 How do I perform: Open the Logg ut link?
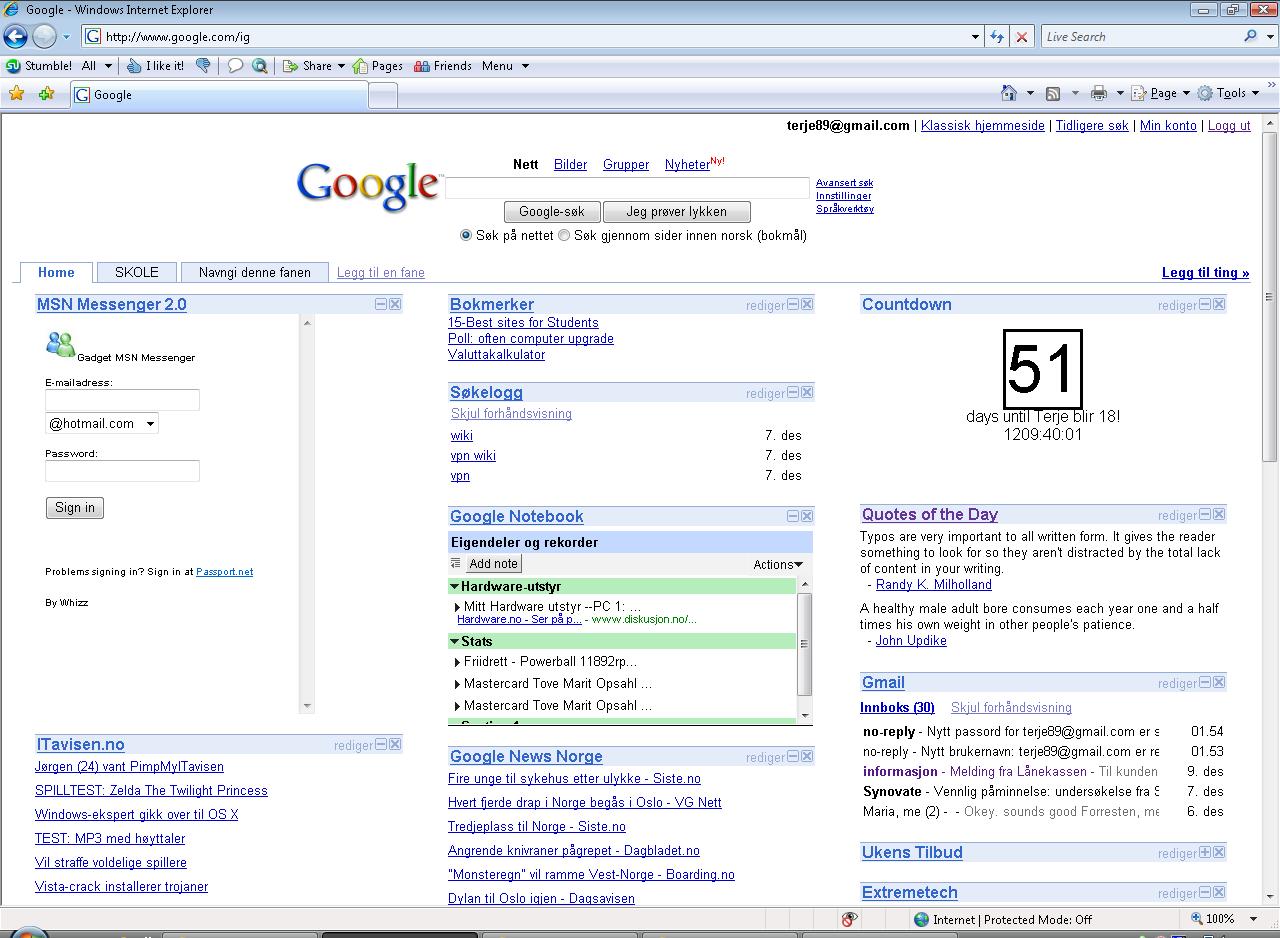click(x=1229, y=126)
